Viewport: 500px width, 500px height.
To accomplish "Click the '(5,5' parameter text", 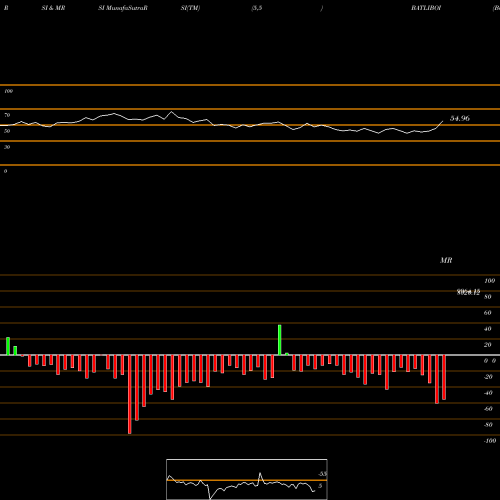I will coord(257,8).
